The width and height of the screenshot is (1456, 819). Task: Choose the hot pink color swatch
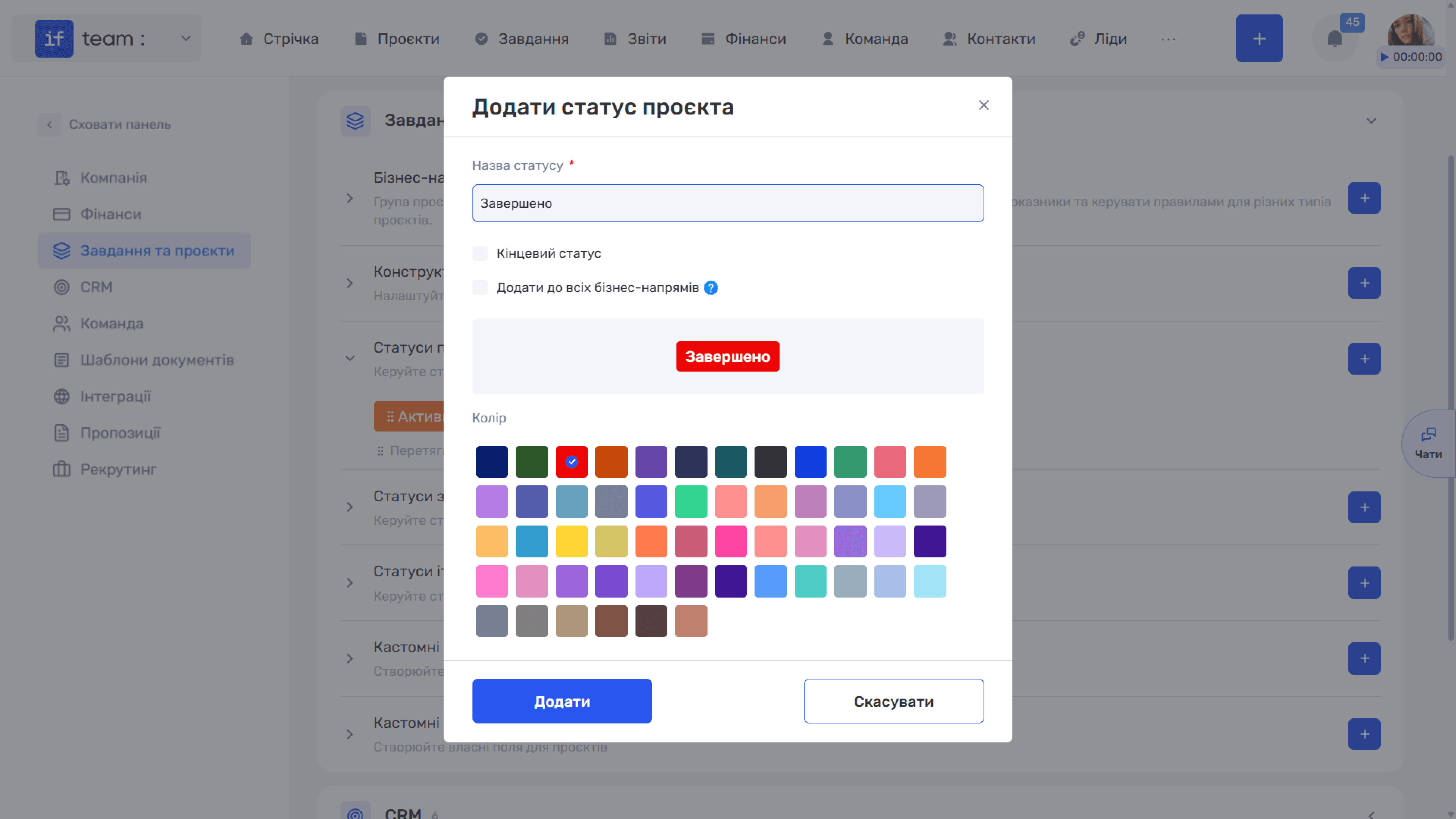pyautogui.click(x=730, y=541)
